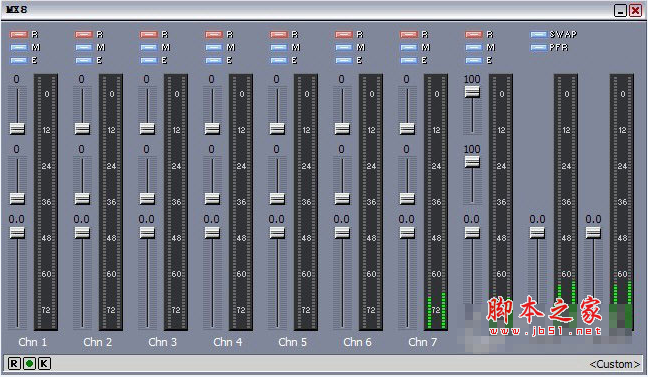648x377 pixels.
Task: Toggle the R button on channel 7
Action: (x=409, y=34)
